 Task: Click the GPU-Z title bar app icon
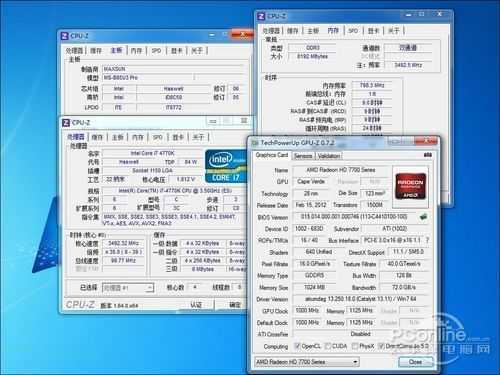coord(255,143)
